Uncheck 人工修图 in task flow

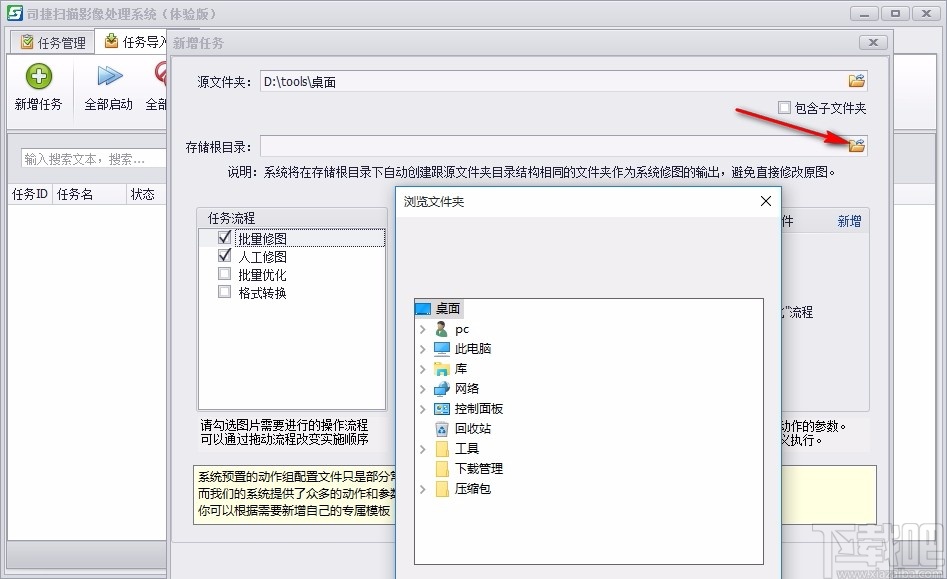(x=225, y=255)
